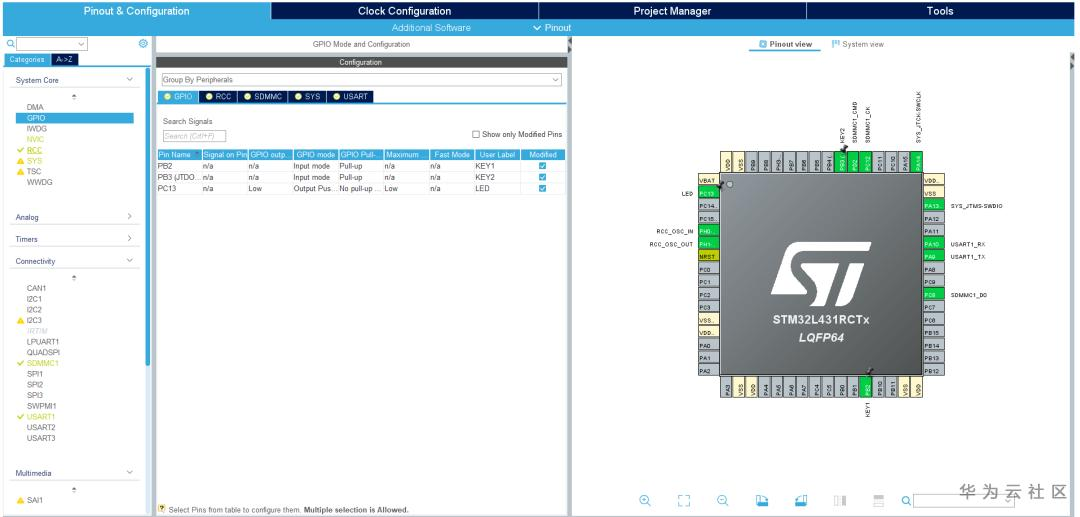Open USART1 in Connectivity list
Screen dimensions: 1080x517
coord(41,416)
